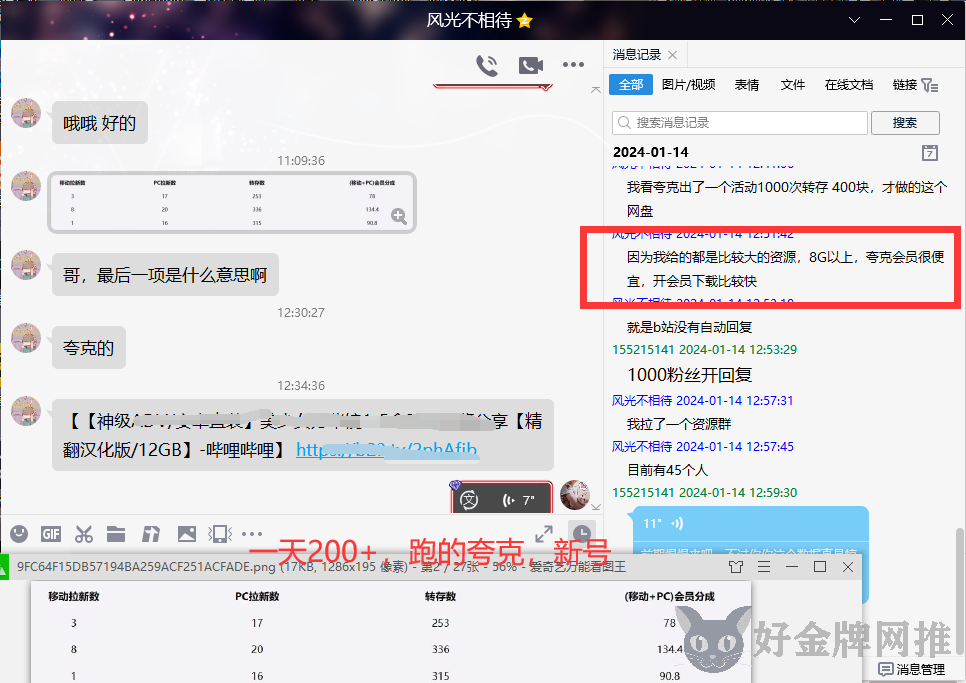Click the 134.4 value in the image viewer table
966x683 pixels.
point(670,649)
